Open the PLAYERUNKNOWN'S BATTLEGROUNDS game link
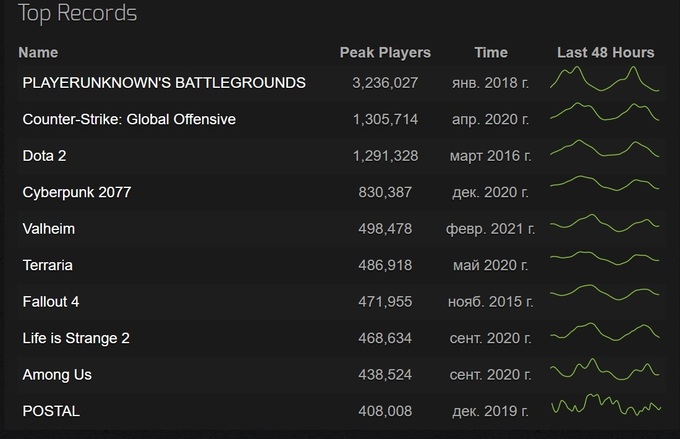 (x=164, y=83)
